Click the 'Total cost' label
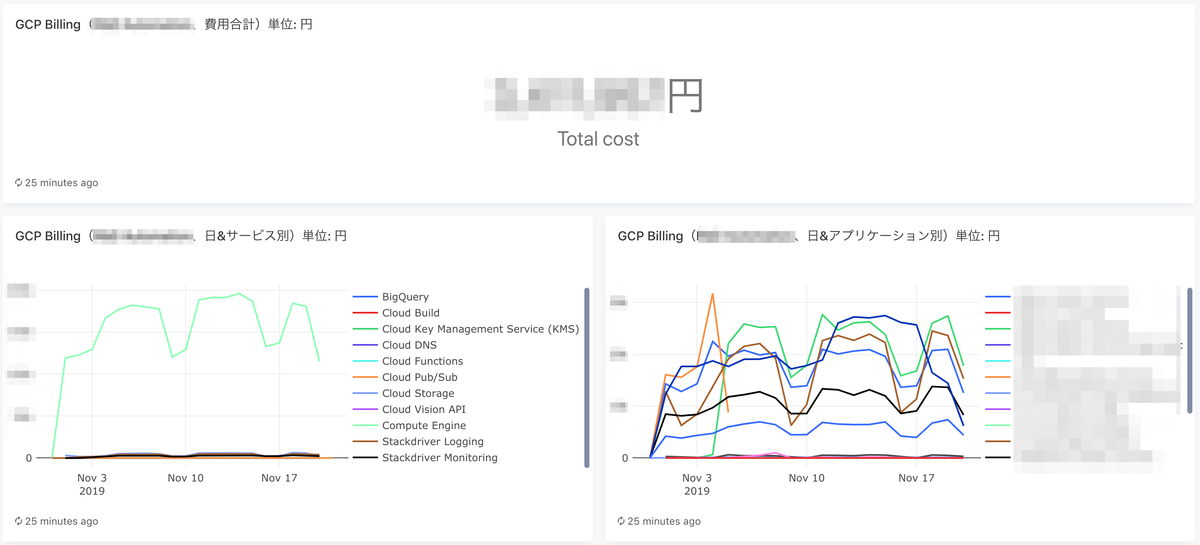 598,139
